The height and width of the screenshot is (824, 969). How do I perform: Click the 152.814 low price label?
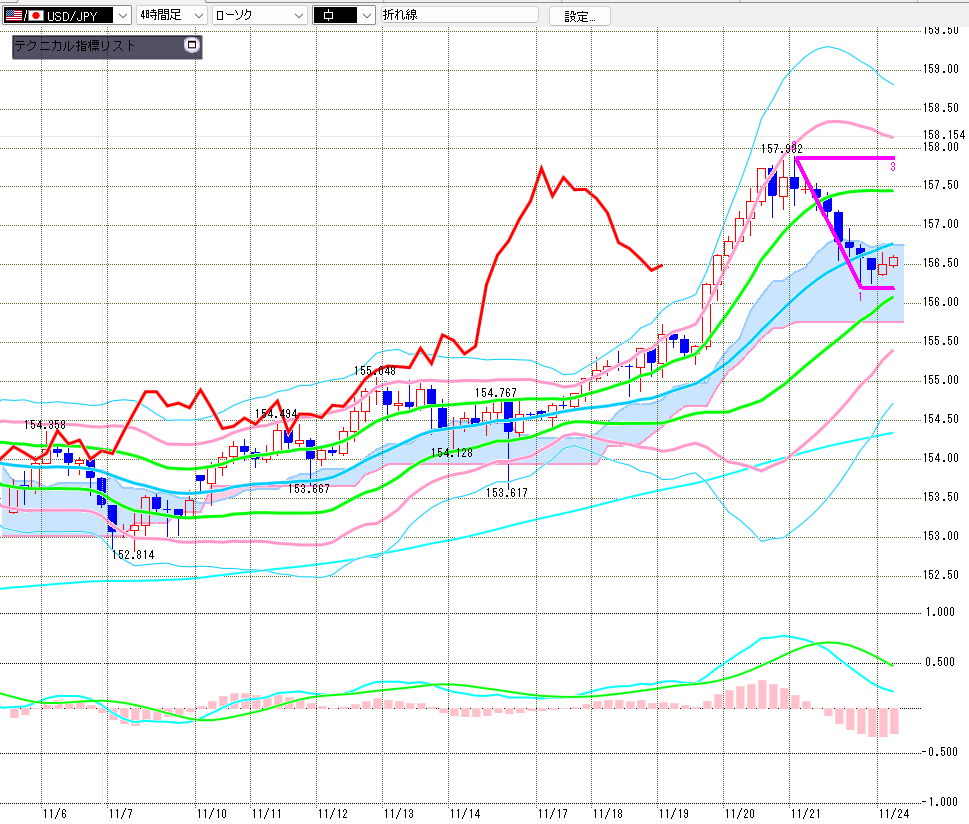[x=132, y=554]
